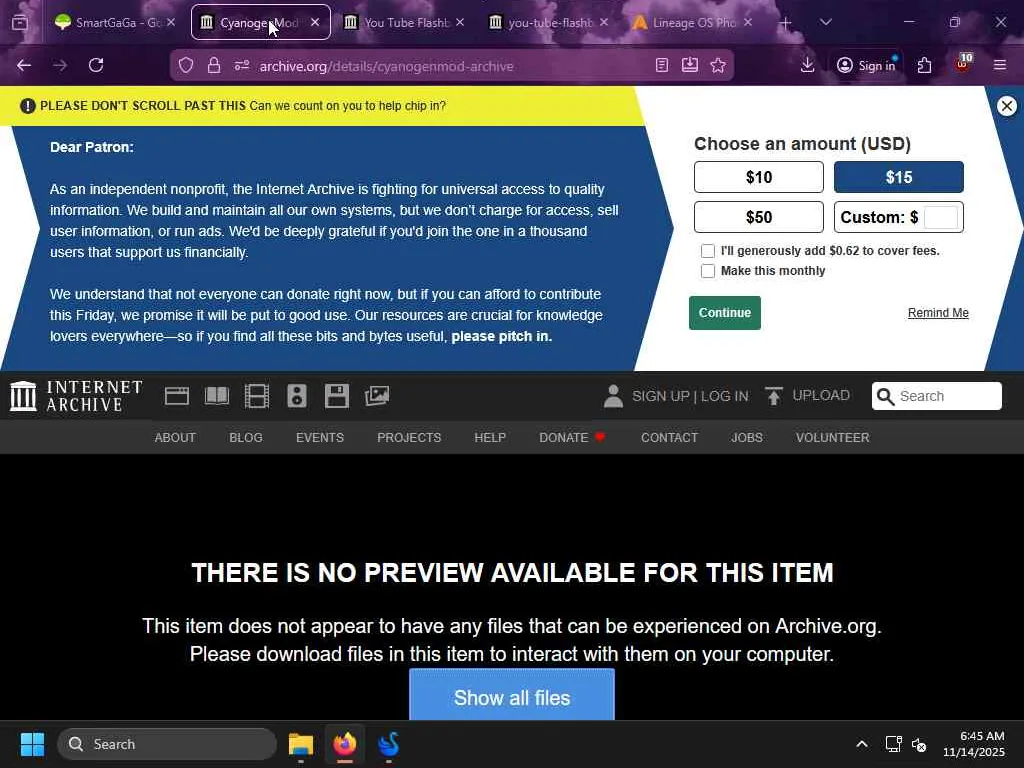Image resolution: width=1024 pixels, height=768 pixels.
Task: Check the add $0.62 to cover fees box
Action: click(x=708, y=251)
